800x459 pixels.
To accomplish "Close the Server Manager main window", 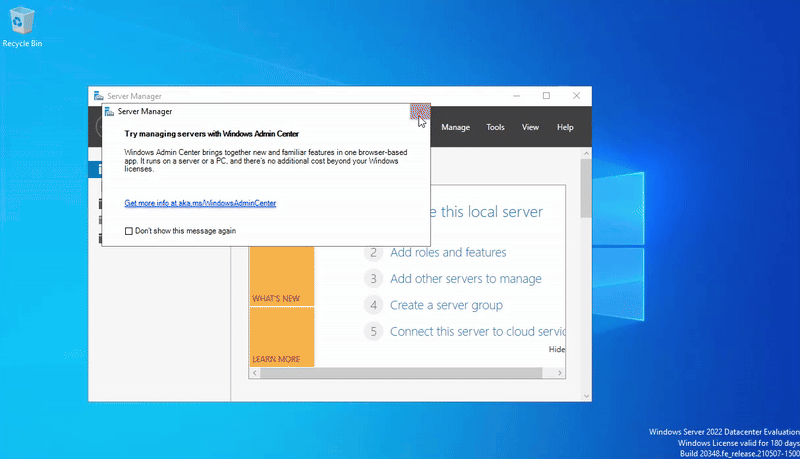I will click(577, 96).
